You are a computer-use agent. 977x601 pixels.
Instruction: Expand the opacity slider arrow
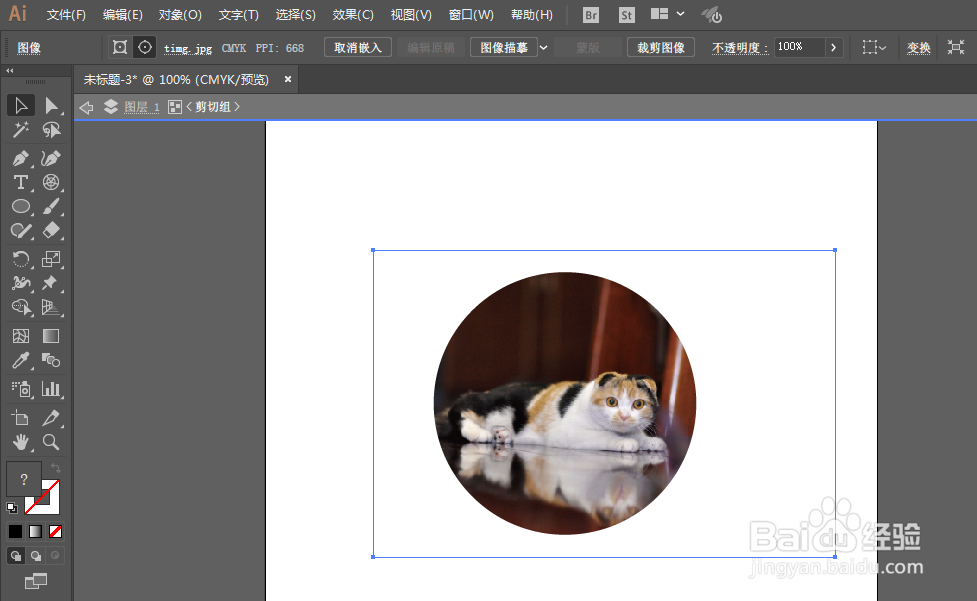point(834,47)
